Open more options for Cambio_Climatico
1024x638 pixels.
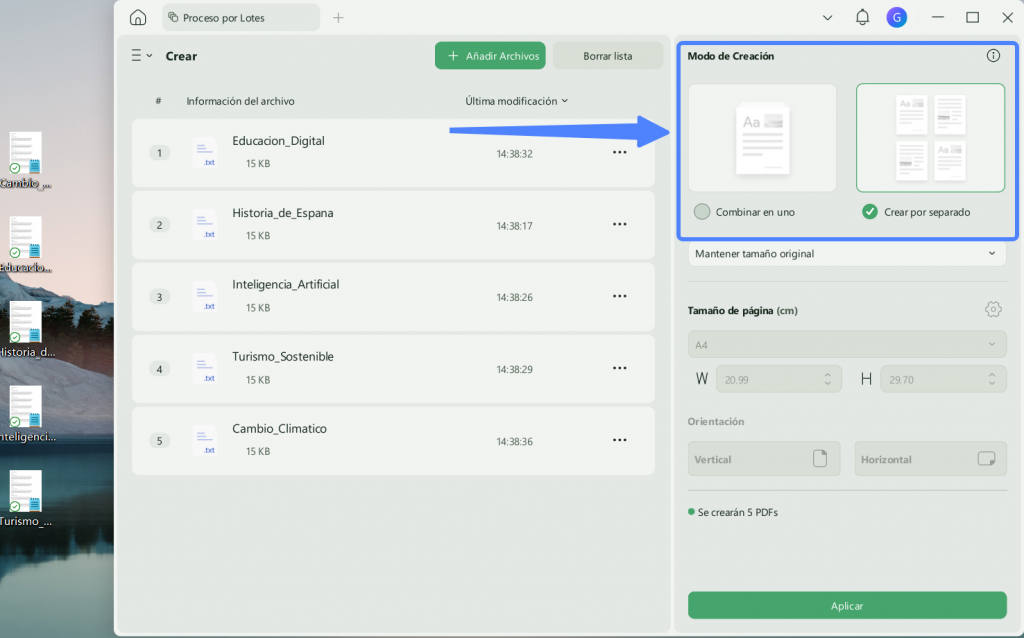pyautogui.click(x=619, y=440)
